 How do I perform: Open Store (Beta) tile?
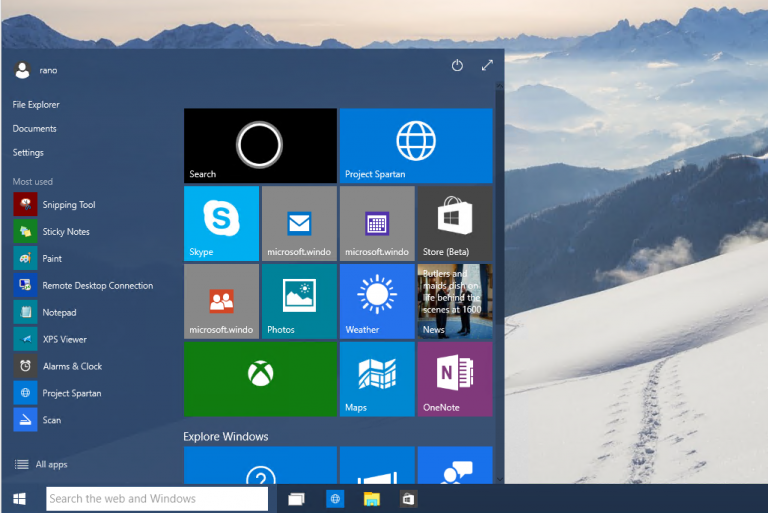[x=455, y=223]
